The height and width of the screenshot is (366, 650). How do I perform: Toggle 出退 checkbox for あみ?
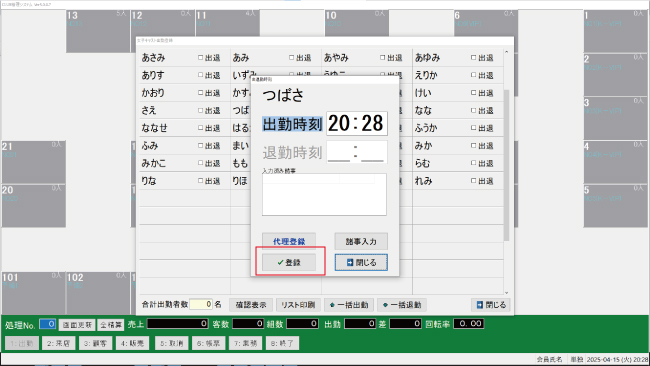[291, 58]
